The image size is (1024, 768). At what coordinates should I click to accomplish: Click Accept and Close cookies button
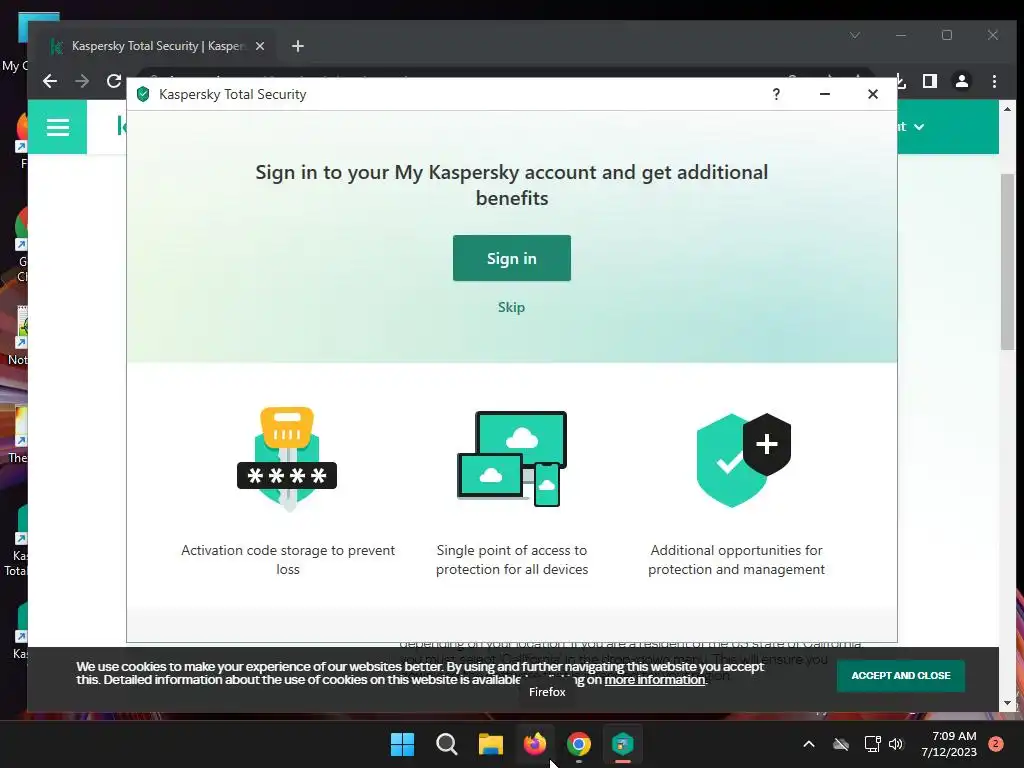pyautogui.click(x=901, y=675)
